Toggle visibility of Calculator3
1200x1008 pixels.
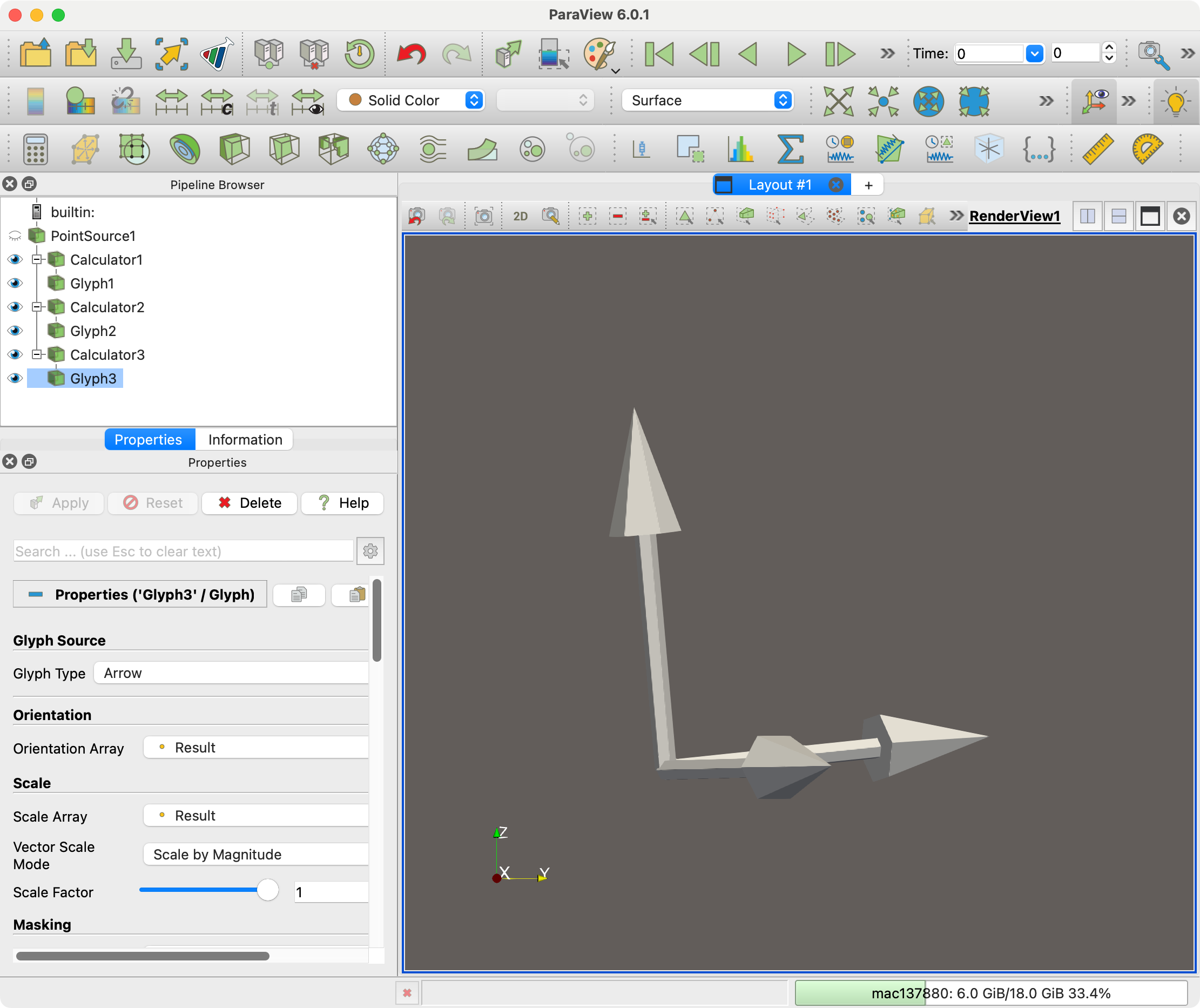[x=15, y=355]
